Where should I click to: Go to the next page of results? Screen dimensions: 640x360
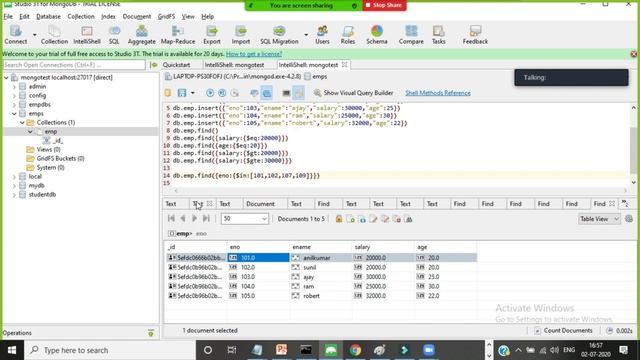click(194, 219)
